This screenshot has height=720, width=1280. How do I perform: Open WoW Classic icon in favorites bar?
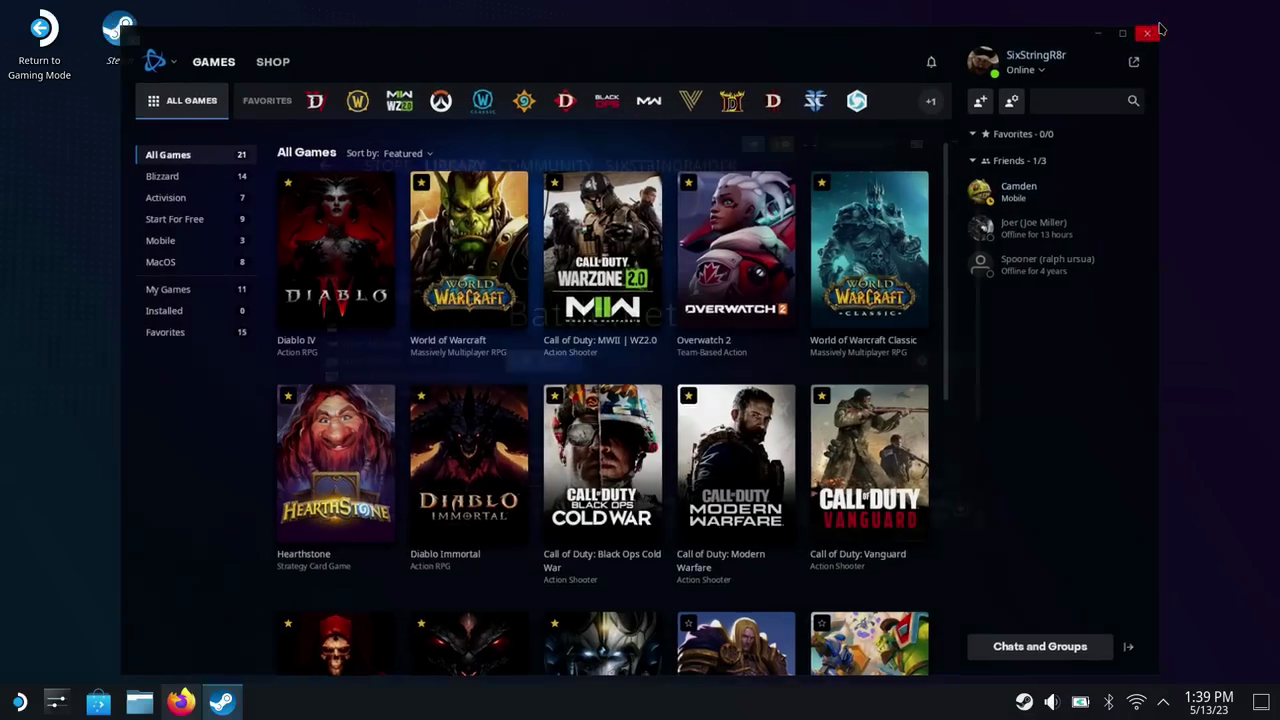[x=482, y=101]
